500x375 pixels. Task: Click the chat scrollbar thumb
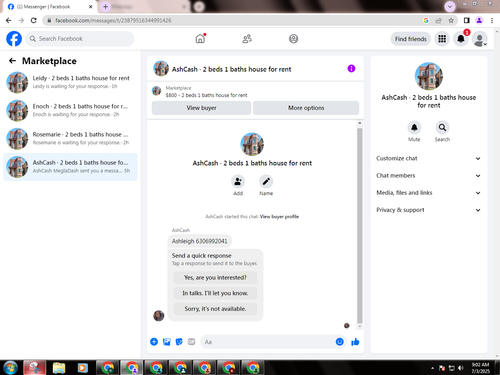pos(360,225)
